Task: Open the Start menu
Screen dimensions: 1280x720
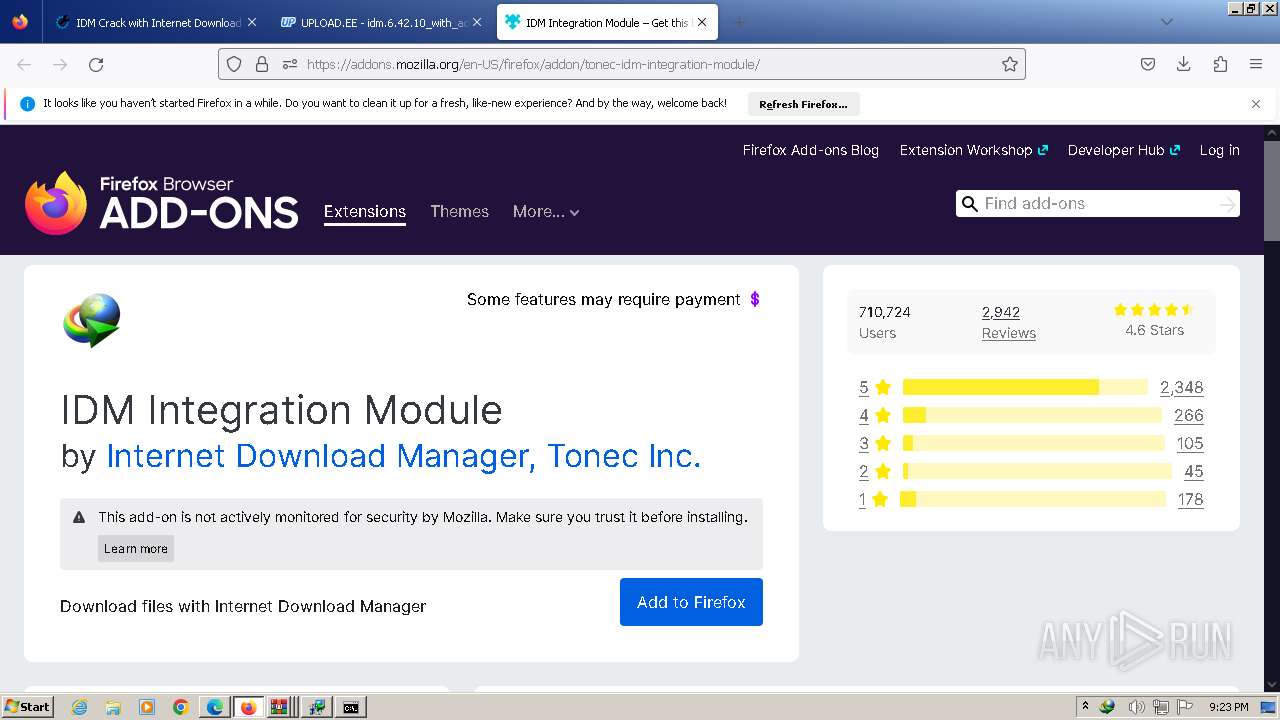Action: pyautogui.click(x=27, y=707)
